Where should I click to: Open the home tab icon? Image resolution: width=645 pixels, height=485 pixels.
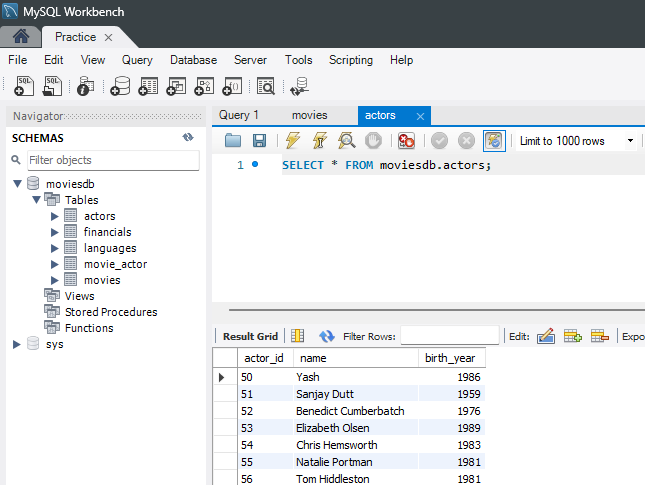[x=21, y=37]
